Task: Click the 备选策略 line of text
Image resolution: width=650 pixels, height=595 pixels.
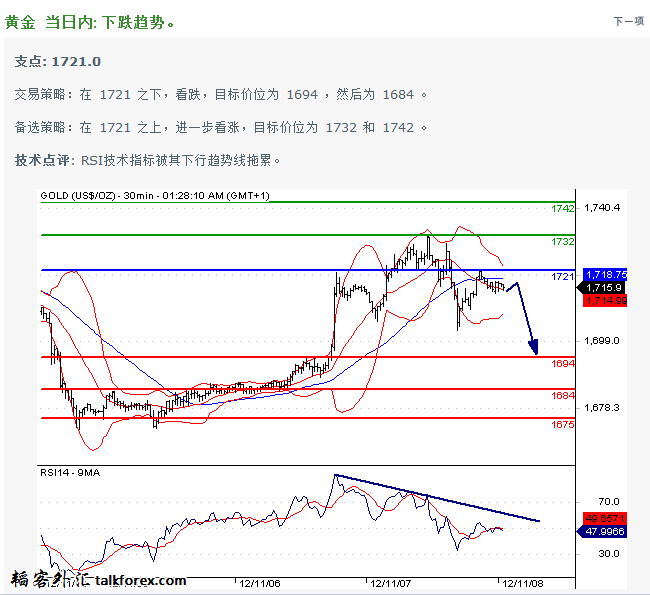Action: pos(221,127)
